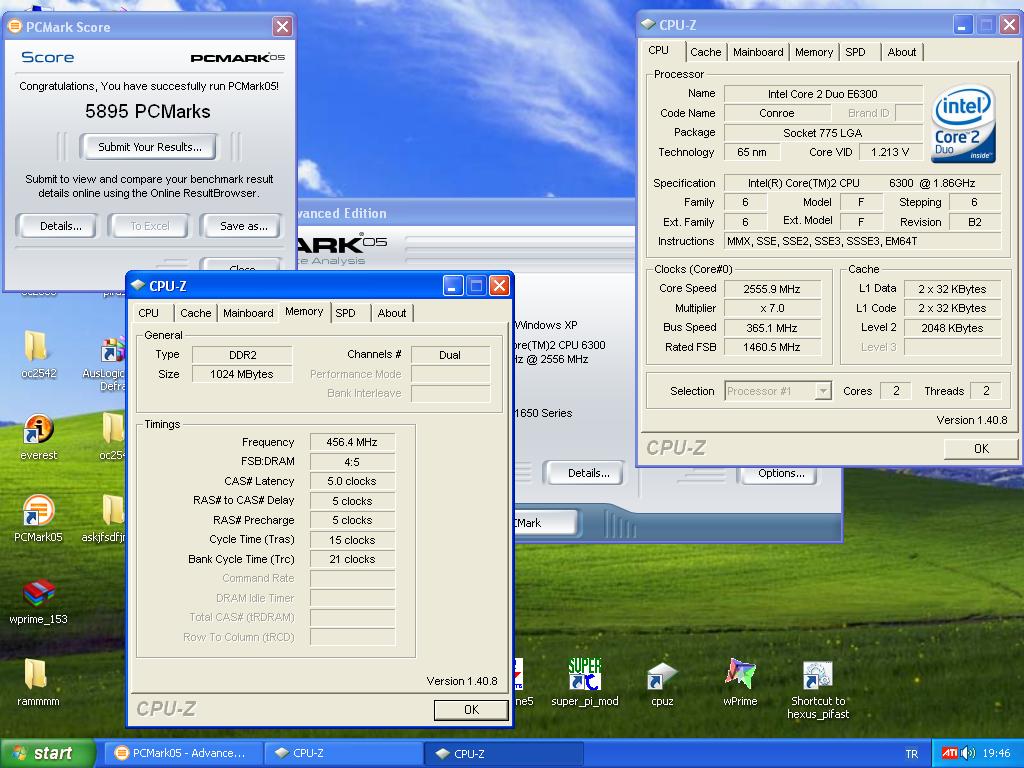Viewport: 1024px width, 768px height.
Task: Click the Channels # Dual value
Action: click(x=450, y=355)
